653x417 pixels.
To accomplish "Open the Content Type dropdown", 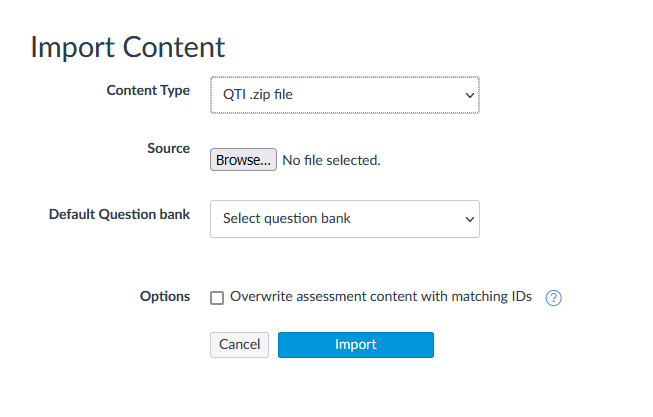I will point(345,95).
